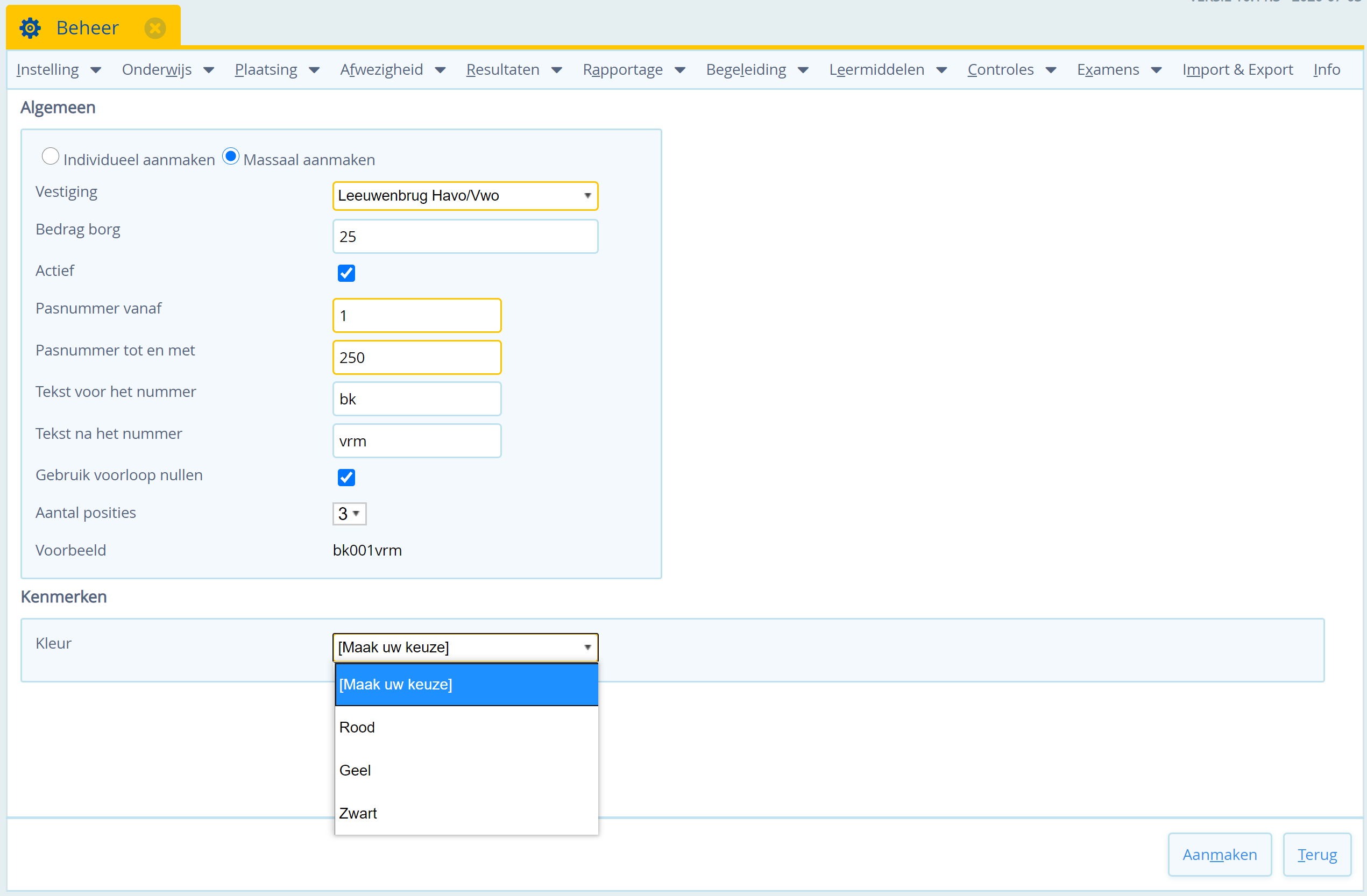Collapse the Kleur dropdown
Screen dimensions: 1367x896
click(465, 648)
